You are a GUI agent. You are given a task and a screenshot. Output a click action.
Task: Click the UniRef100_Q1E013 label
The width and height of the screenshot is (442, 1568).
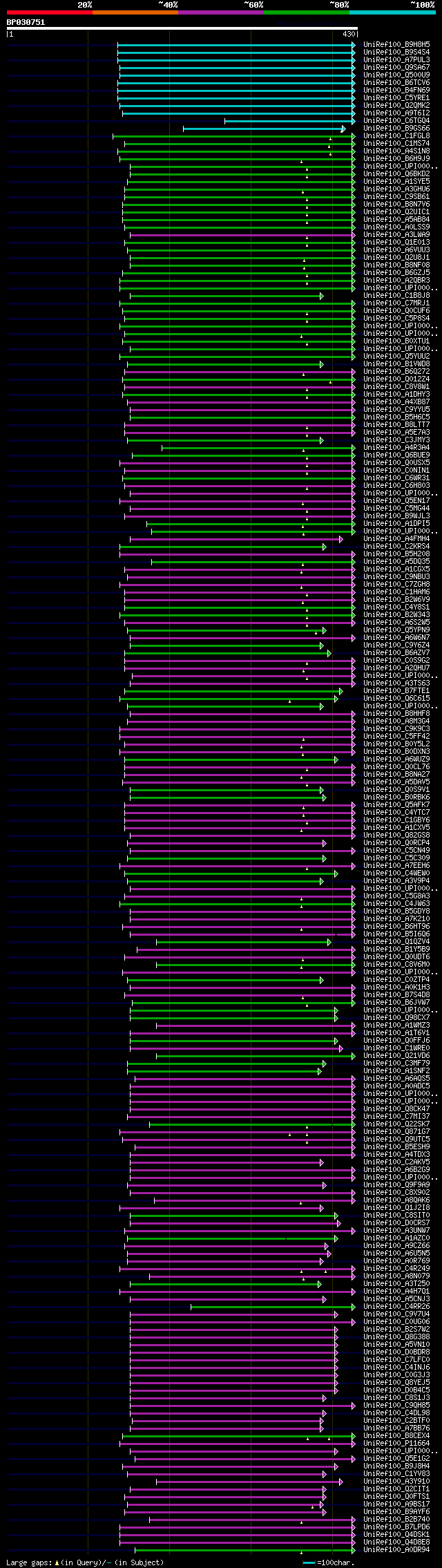[x=396, y=242]
